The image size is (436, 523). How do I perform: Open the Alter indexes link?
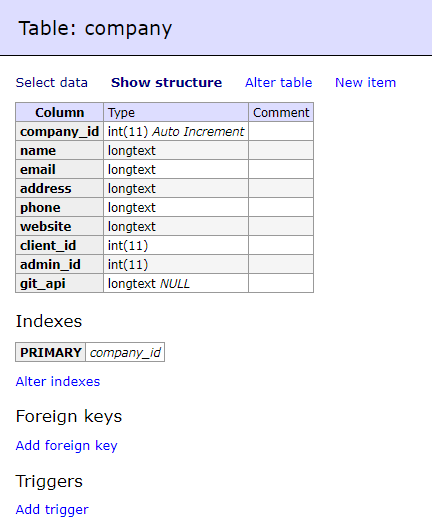point(58,382)
